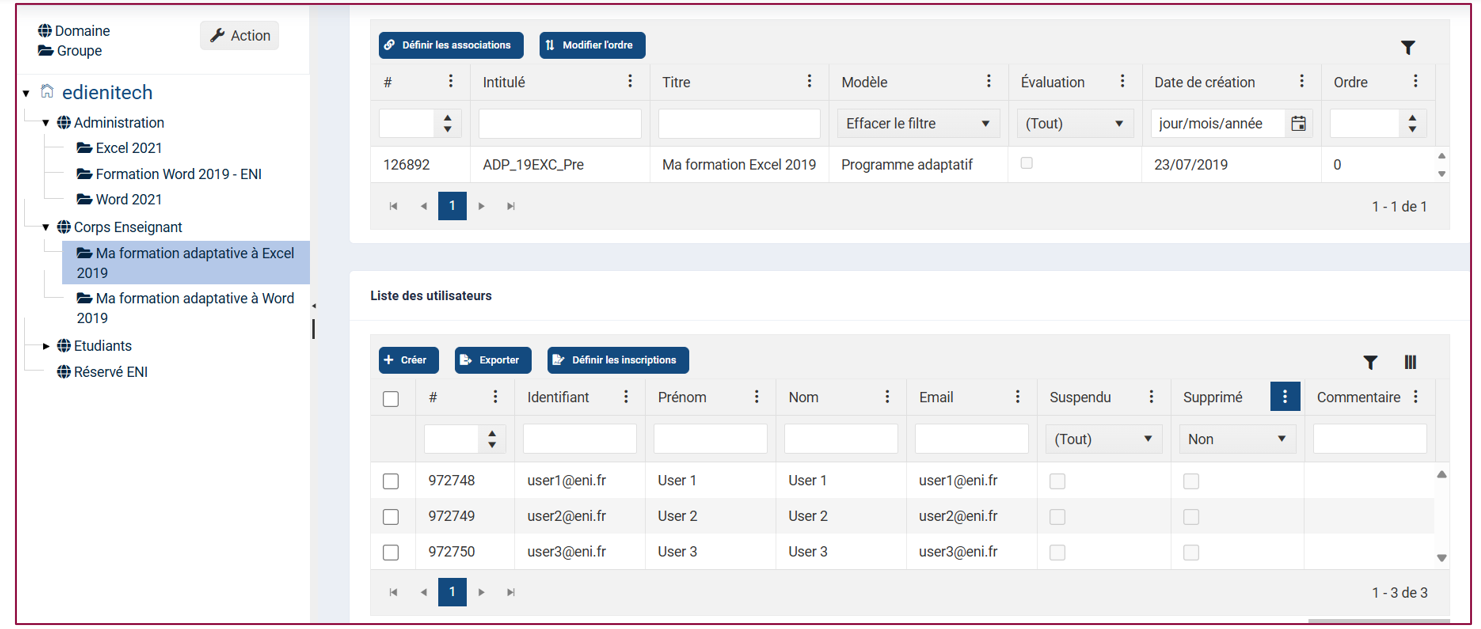The width and height of the screenshot is (1481, 629).
Task: Toggle Supprimé checkbox for user3@eni.fr
Action: pyautogui.click(x=1191, y=552)
